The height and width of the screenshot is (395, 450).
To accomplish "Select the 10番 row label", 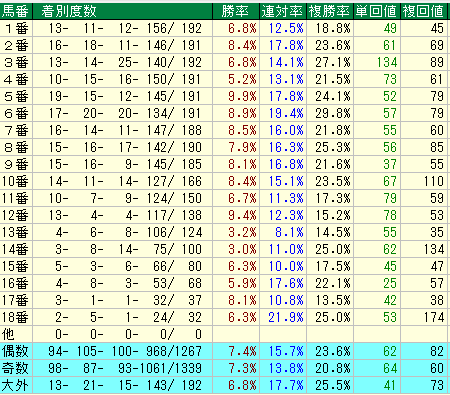I will click(x=15, y=181).
